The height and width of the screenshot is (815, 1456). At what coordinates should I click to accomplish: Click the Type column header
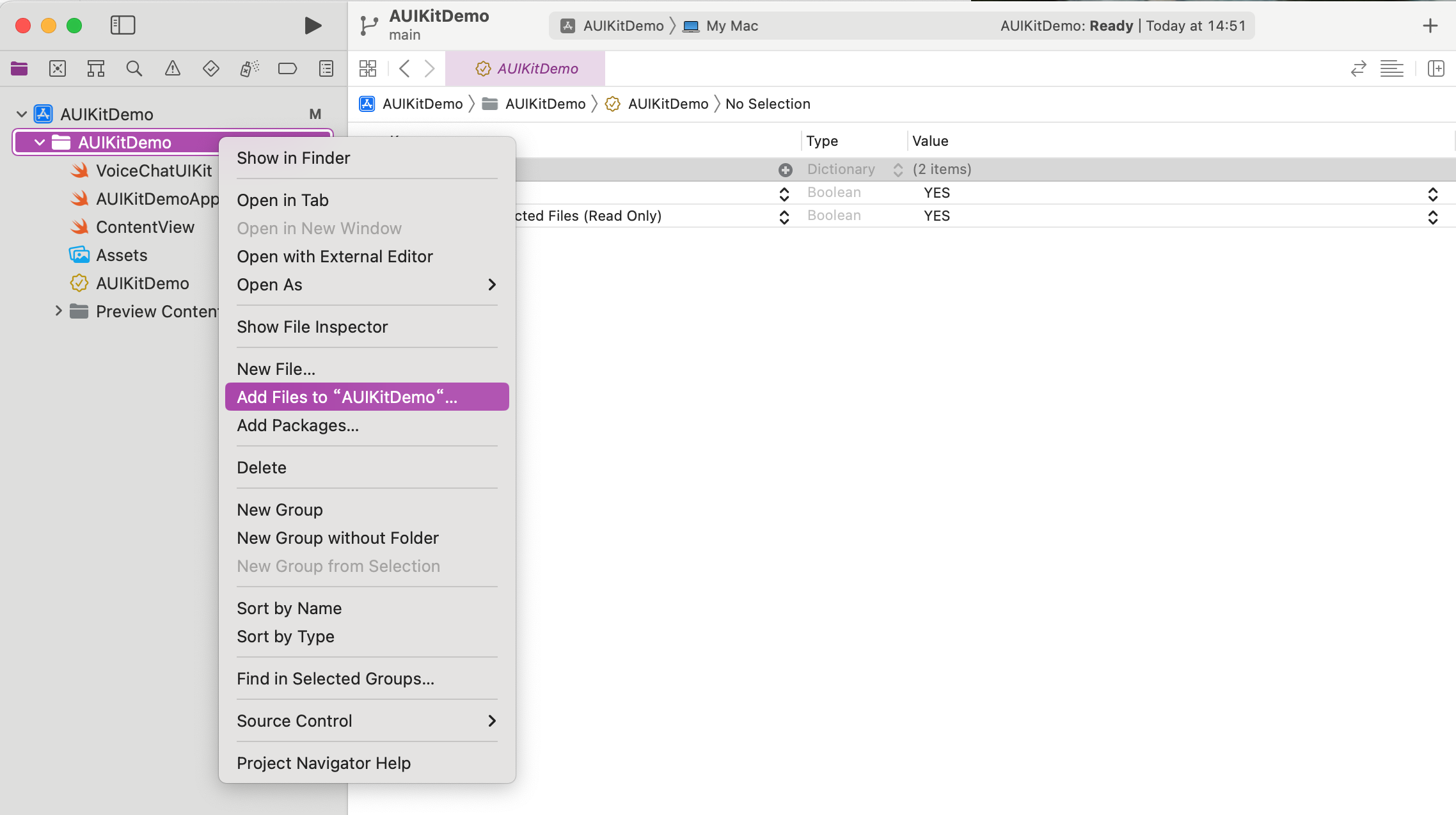[x=822, y=141]
